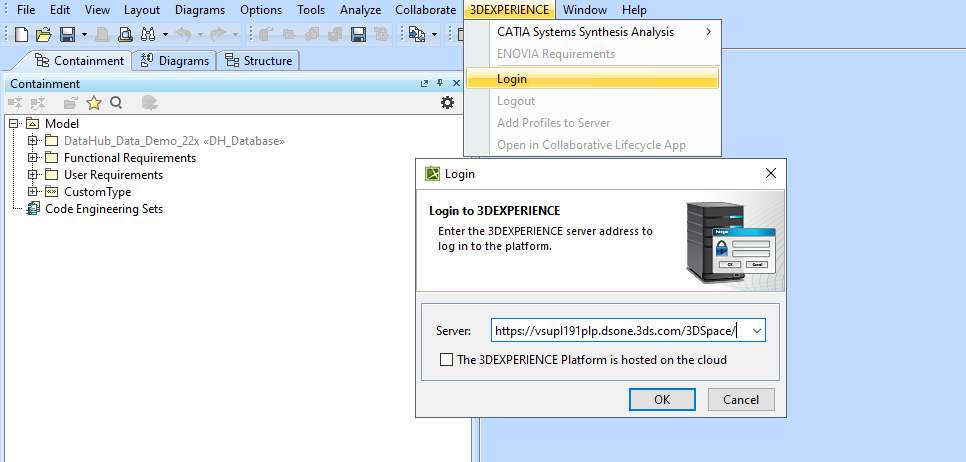Open the Tools menu
The height and width of the screenshot is (462, 966).
tap(311, 10)
